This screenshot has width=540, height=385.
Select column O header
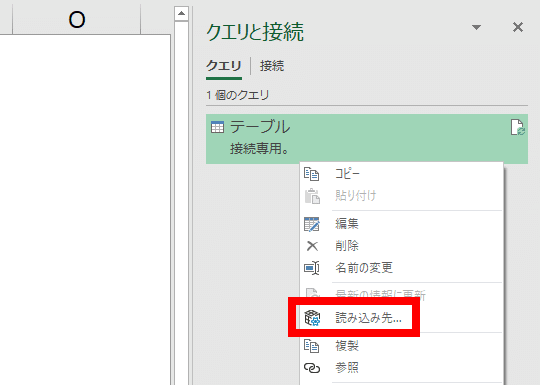click(76, 19)
